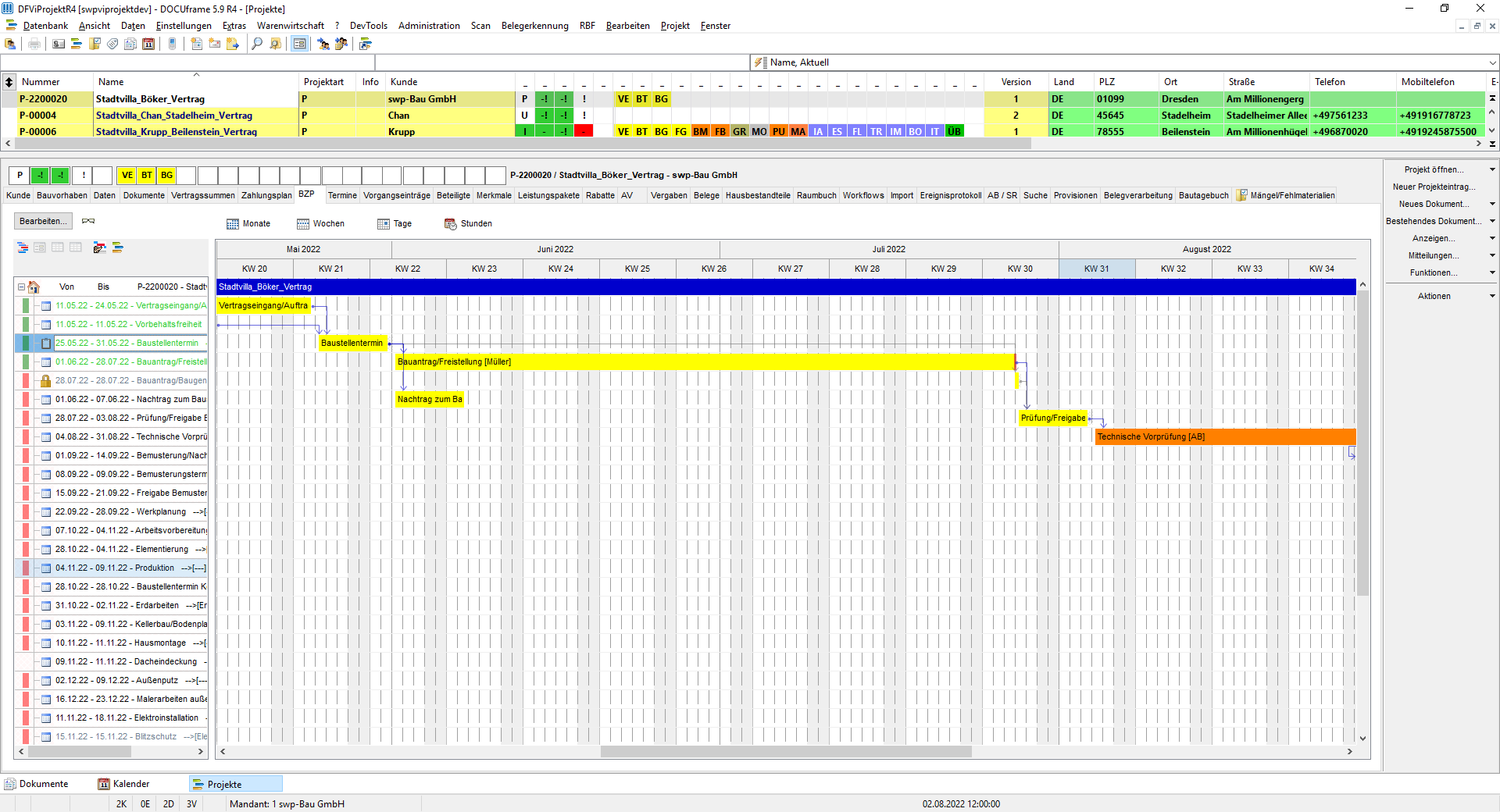
Task: Collapse the project tree root node
Action: (21, 287)
